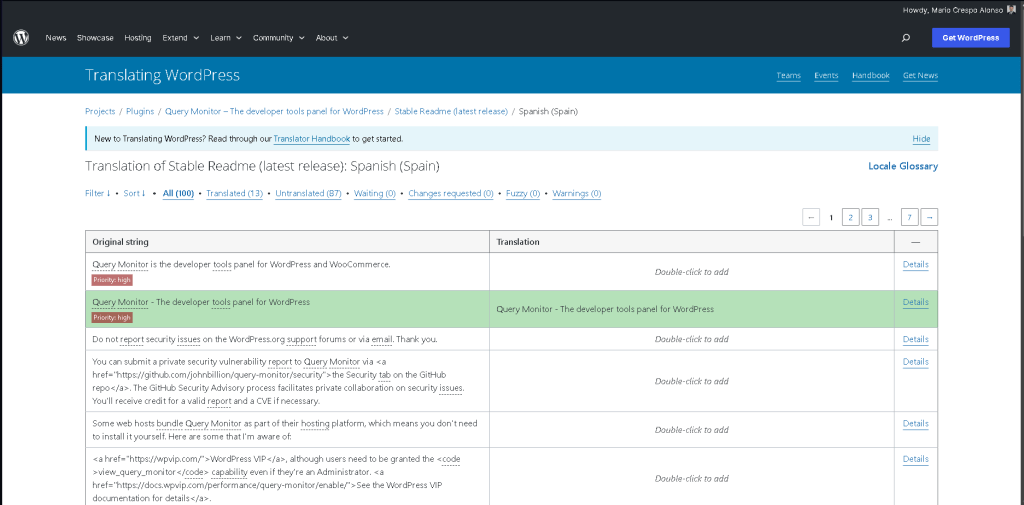Click first row's Double-click to add translation cell

tap(691, 272)
